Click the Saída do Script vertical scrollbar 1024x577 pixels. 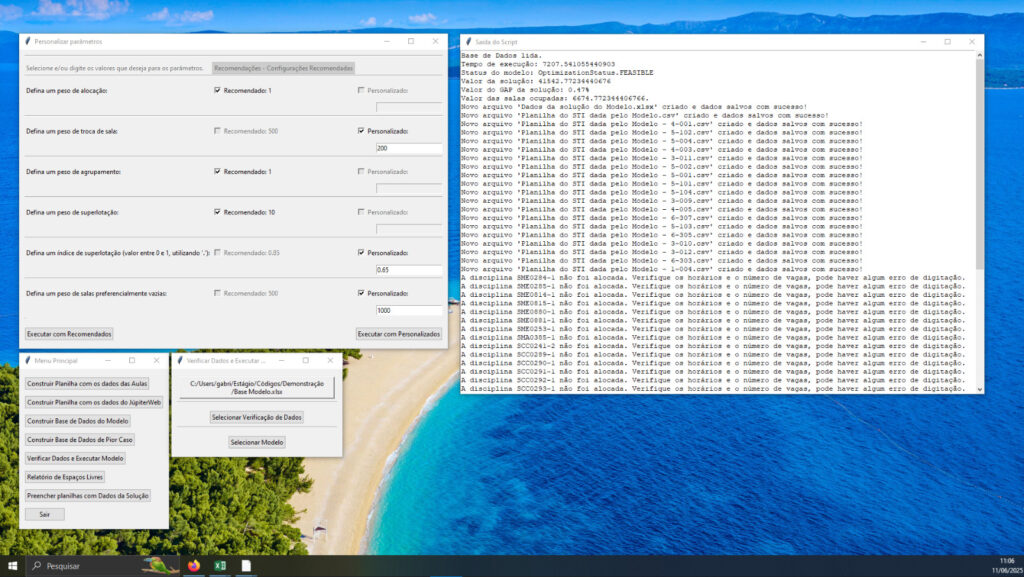click(979, 160)
